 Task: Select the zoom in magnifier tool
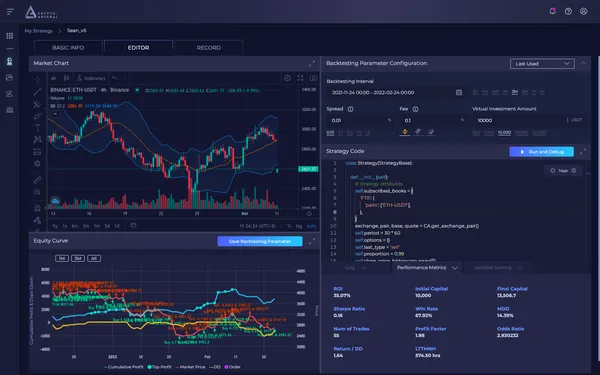(37, 192)
